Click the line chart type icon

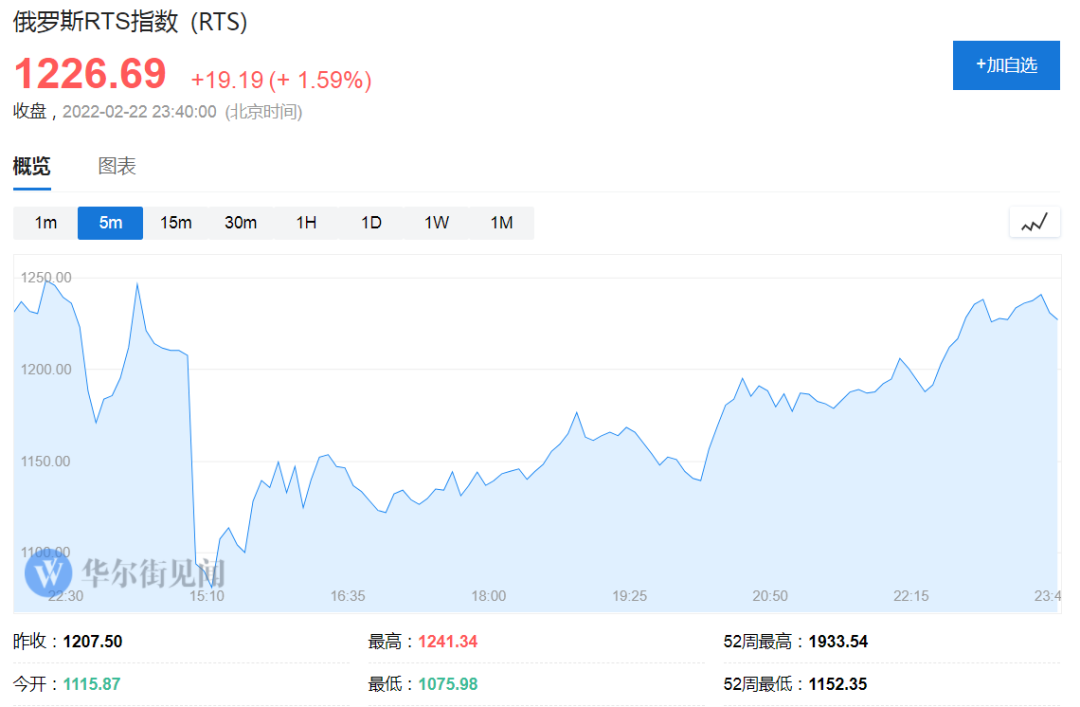pyautogui.click(x=1034, y=223)
